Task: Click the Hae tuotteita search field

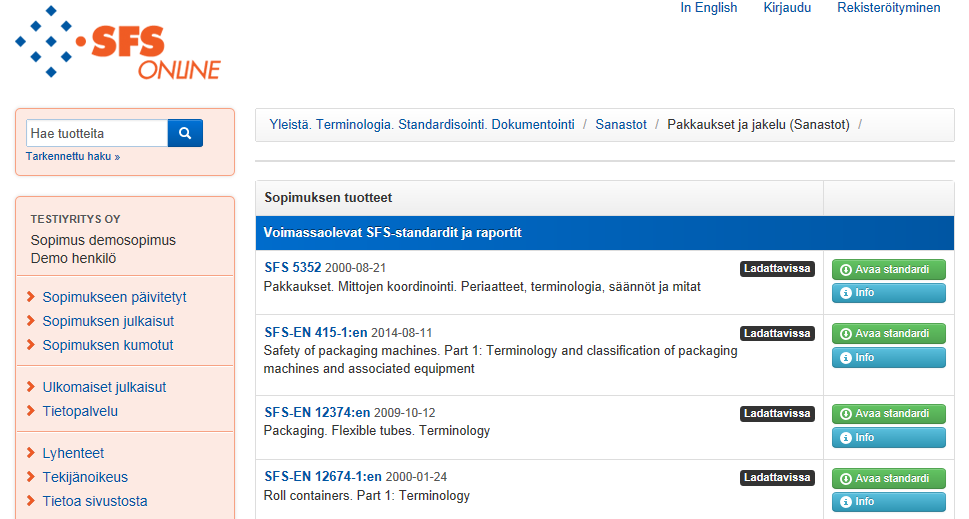Action: click(x=97, y=133)
